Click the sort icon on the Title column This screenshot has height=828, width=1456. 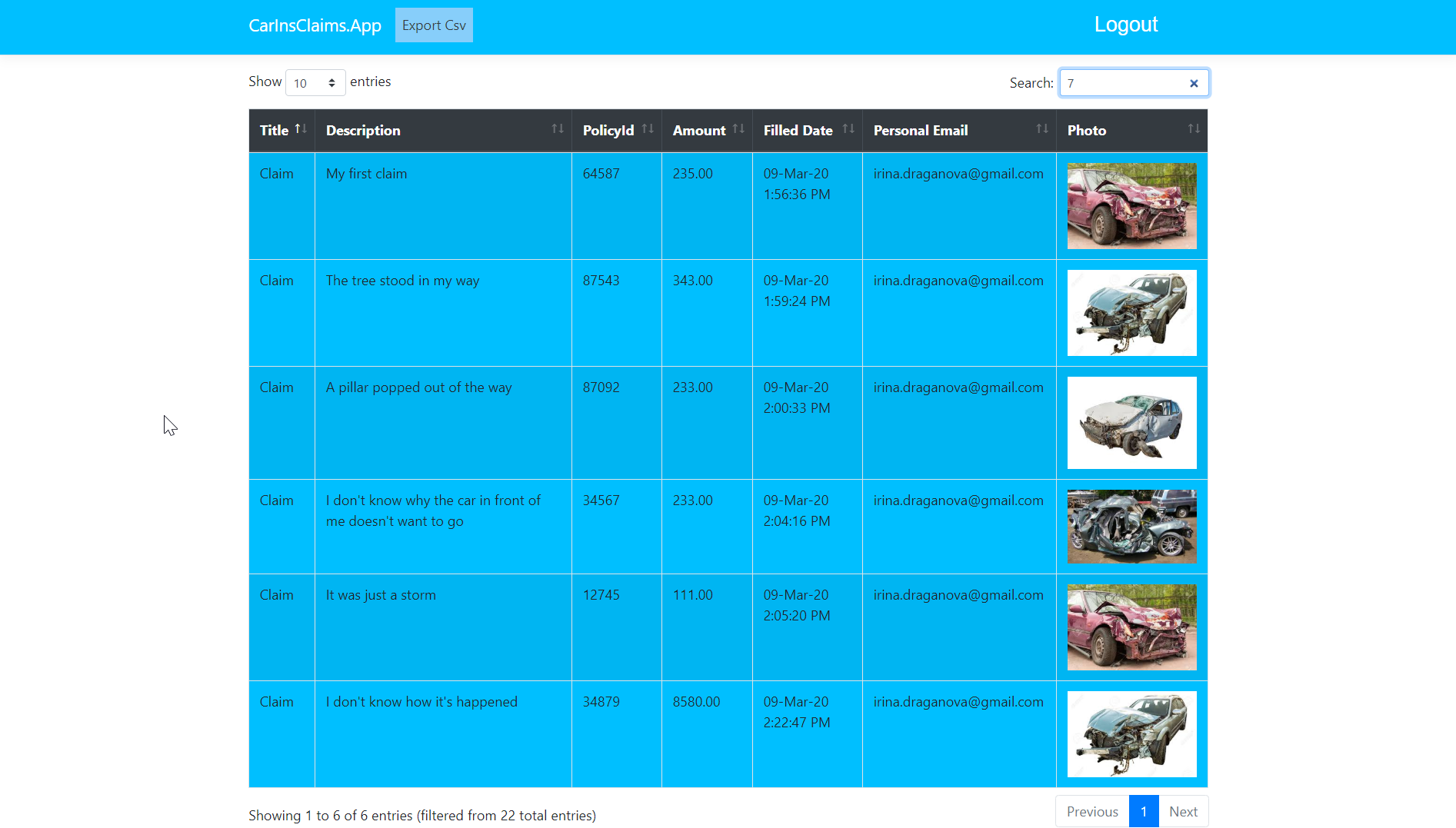coord(301,129)
